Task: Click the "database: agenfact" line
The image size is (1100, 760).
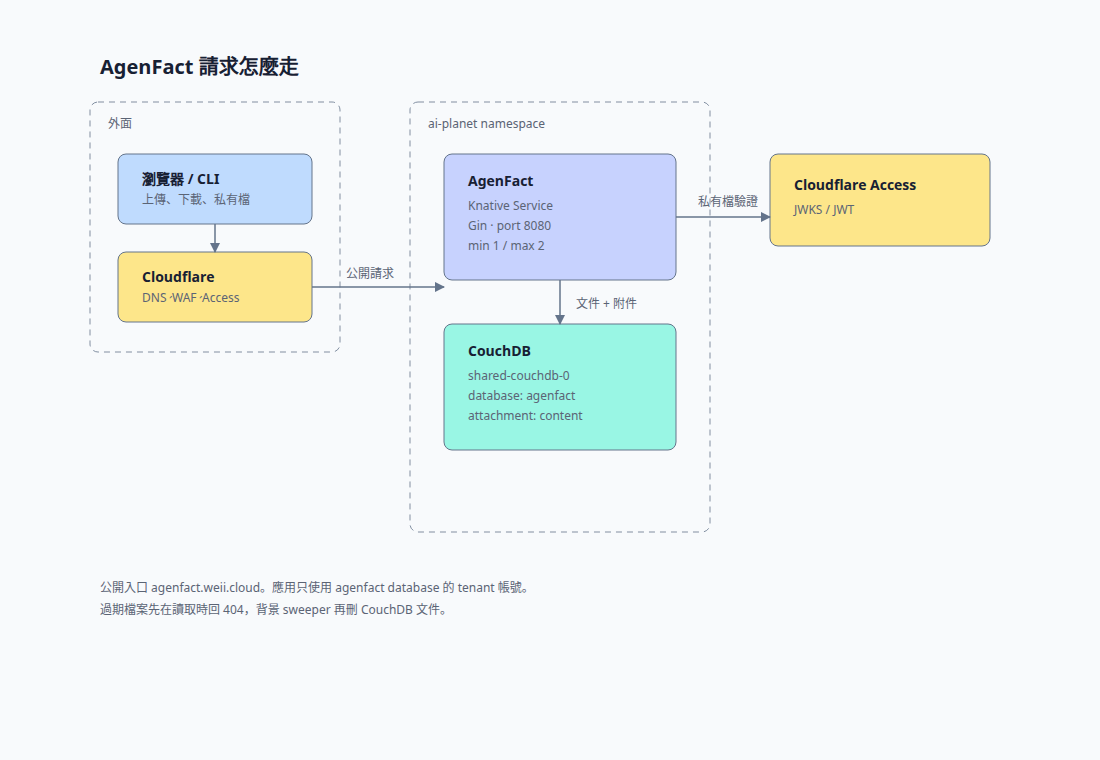Action: [x=521, y=396]
